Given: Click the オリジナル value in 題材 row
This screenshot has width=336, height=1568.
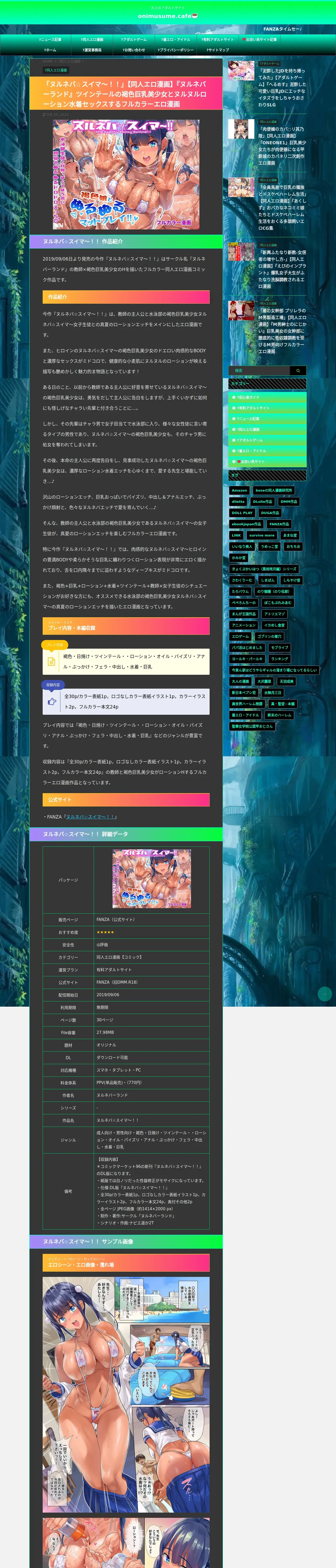Looking at the screenshot, I should (x=106, y=1045).
